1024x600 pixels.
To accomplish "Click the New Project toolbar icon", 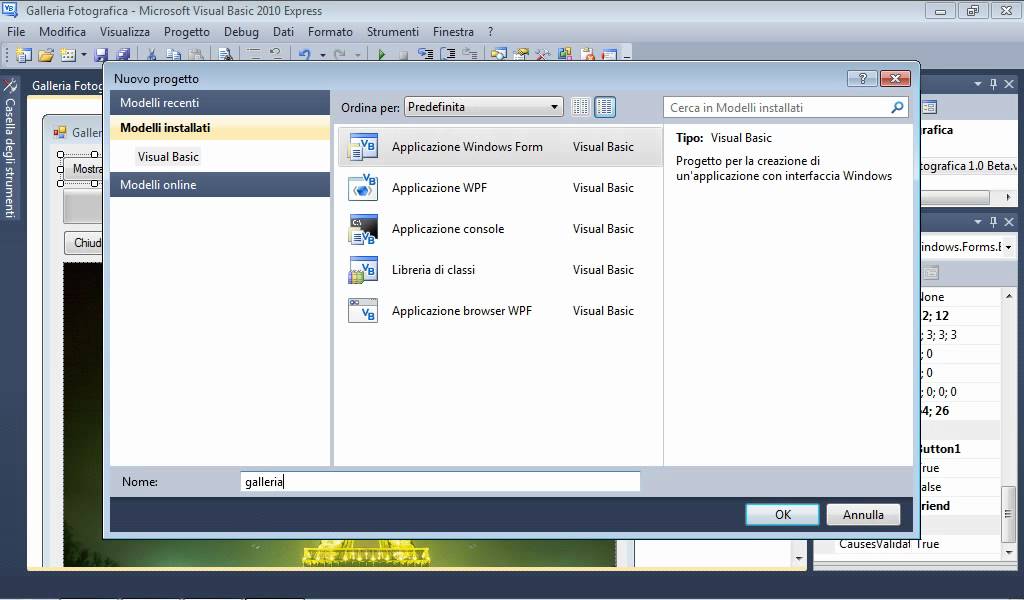I will pyautogui.click(x=24, y=55).
